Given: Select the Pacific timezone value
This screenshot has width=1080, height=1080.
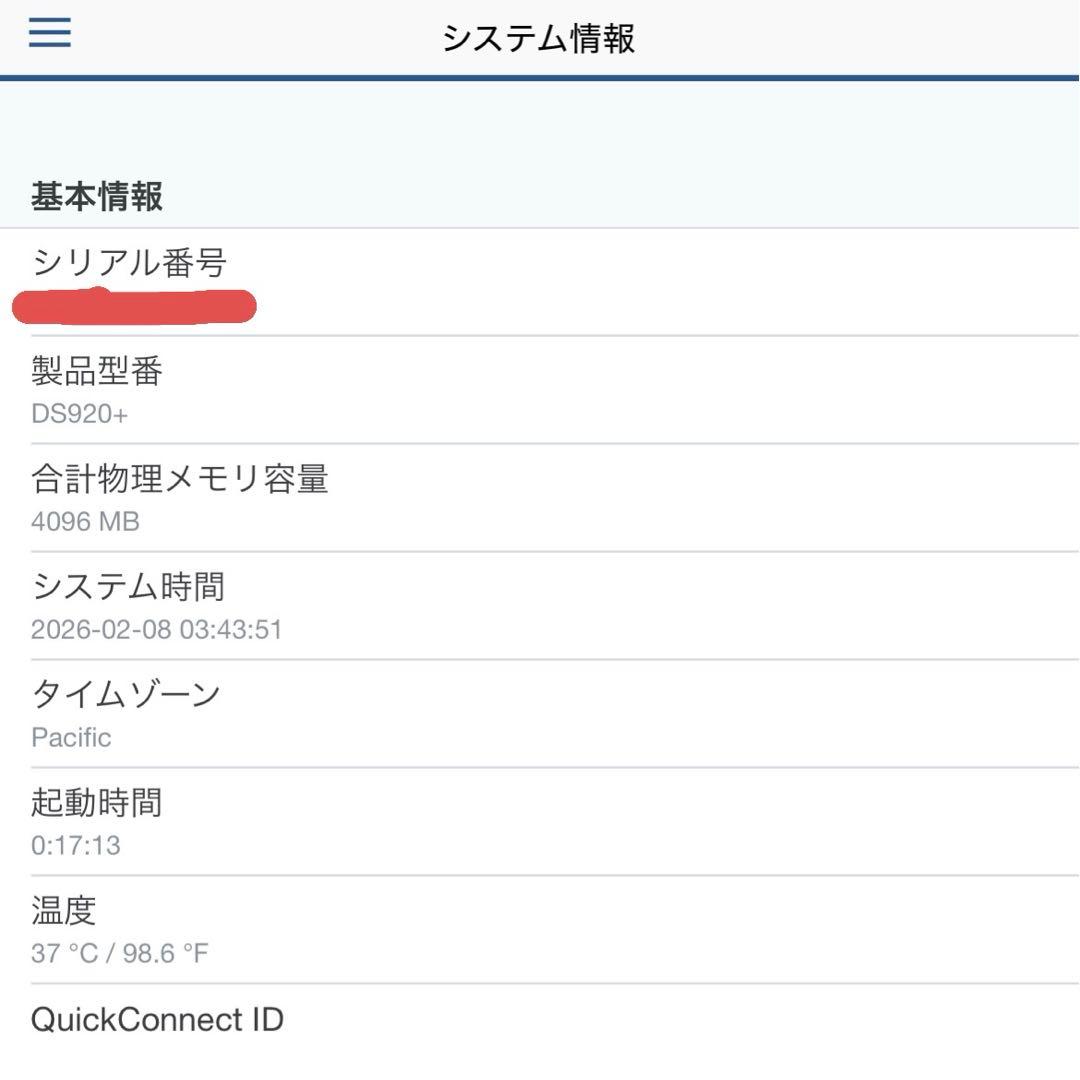Looking at the screenshot, I should (x=70, y=737).
